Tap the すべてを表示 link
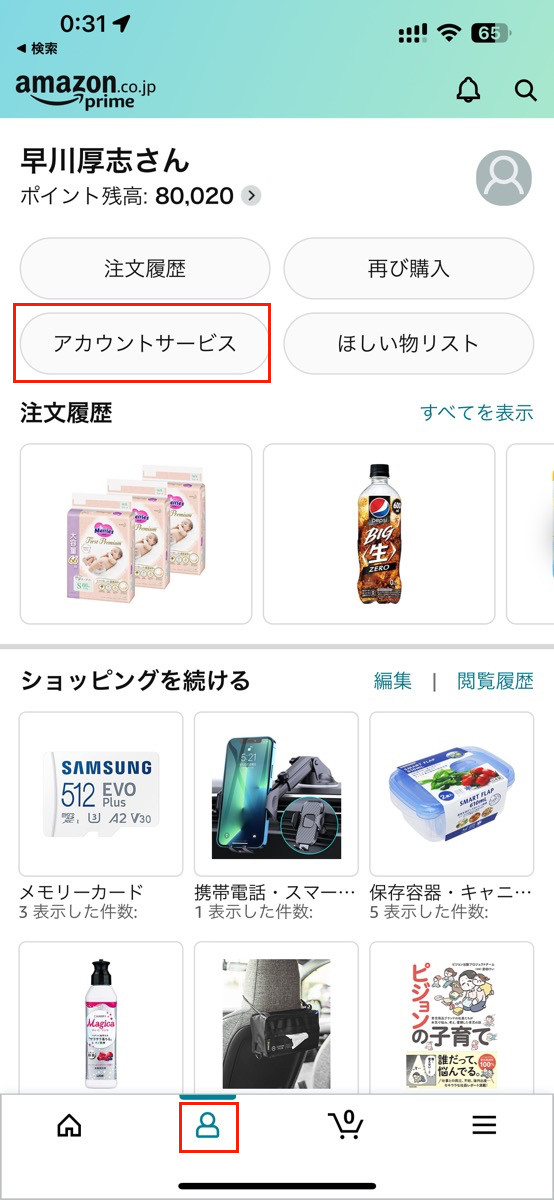 [477, 412]
